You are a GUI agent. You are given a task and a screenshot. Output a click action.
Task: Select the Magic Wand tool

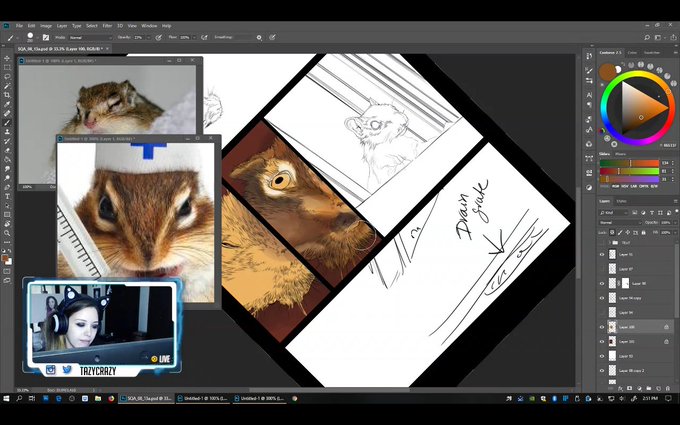click(x=7, y=86)
